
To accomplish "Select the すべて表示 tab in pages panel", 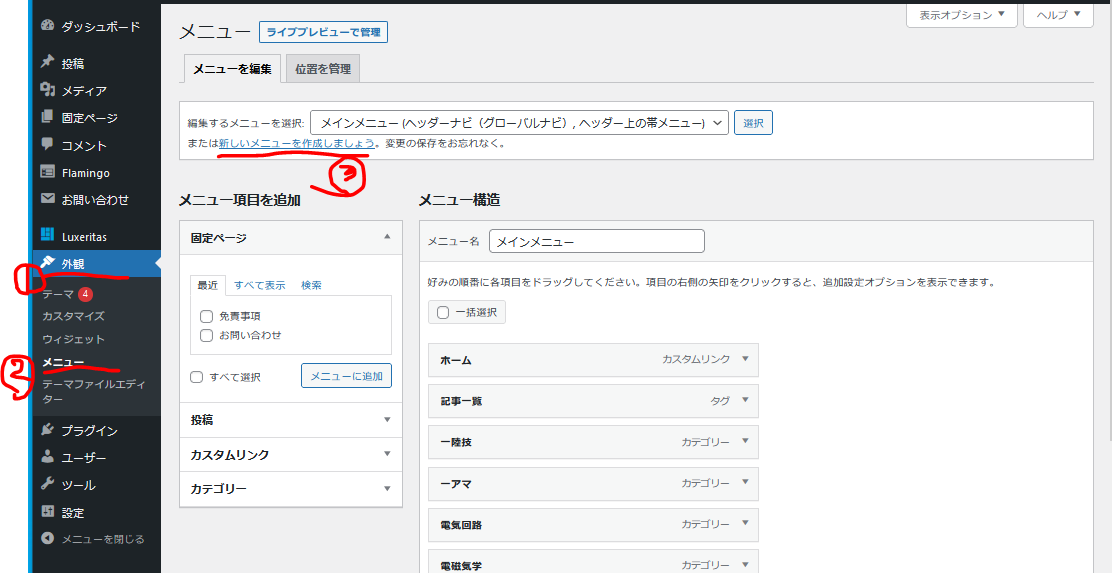I will tap(259, 285).
